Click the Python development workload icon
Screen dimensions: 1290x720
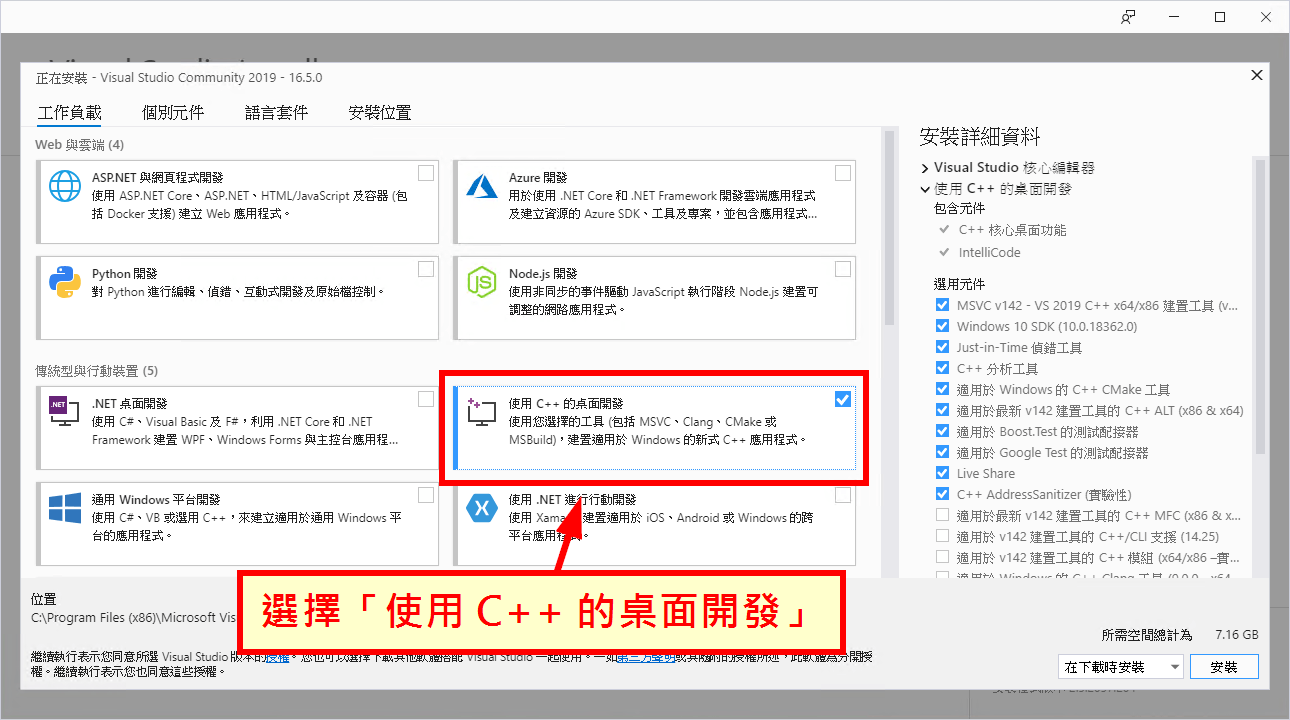[65, 283]
